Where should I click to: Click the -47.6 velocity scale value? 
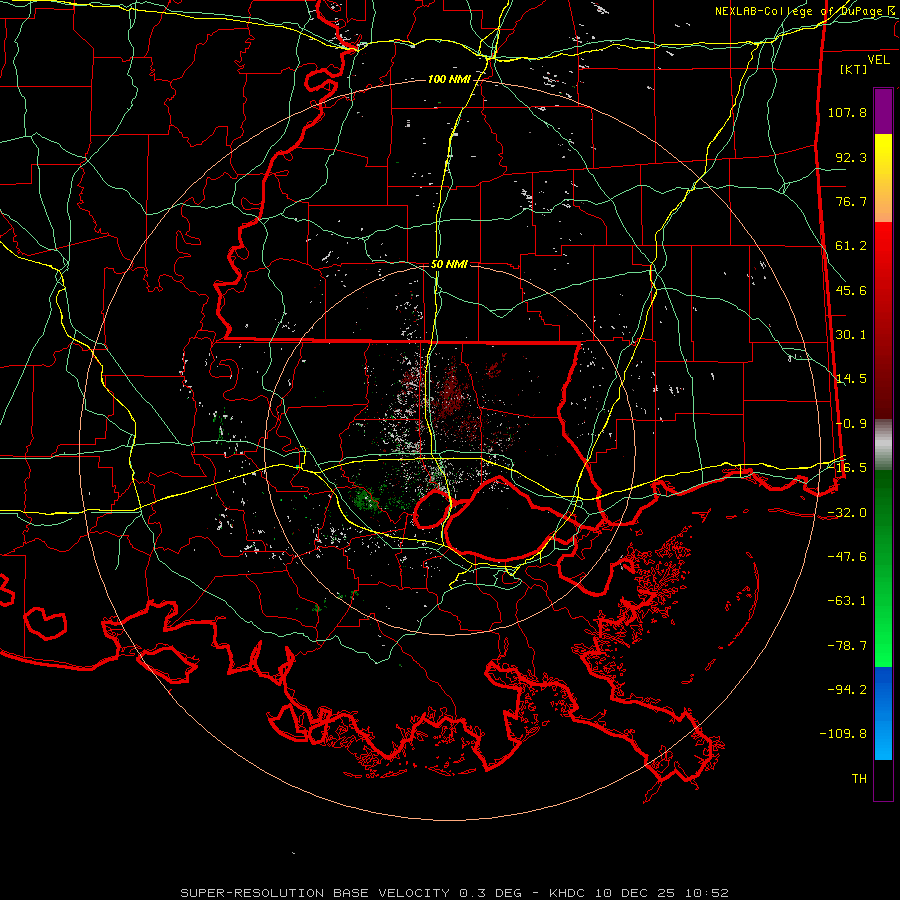[847, 557]
